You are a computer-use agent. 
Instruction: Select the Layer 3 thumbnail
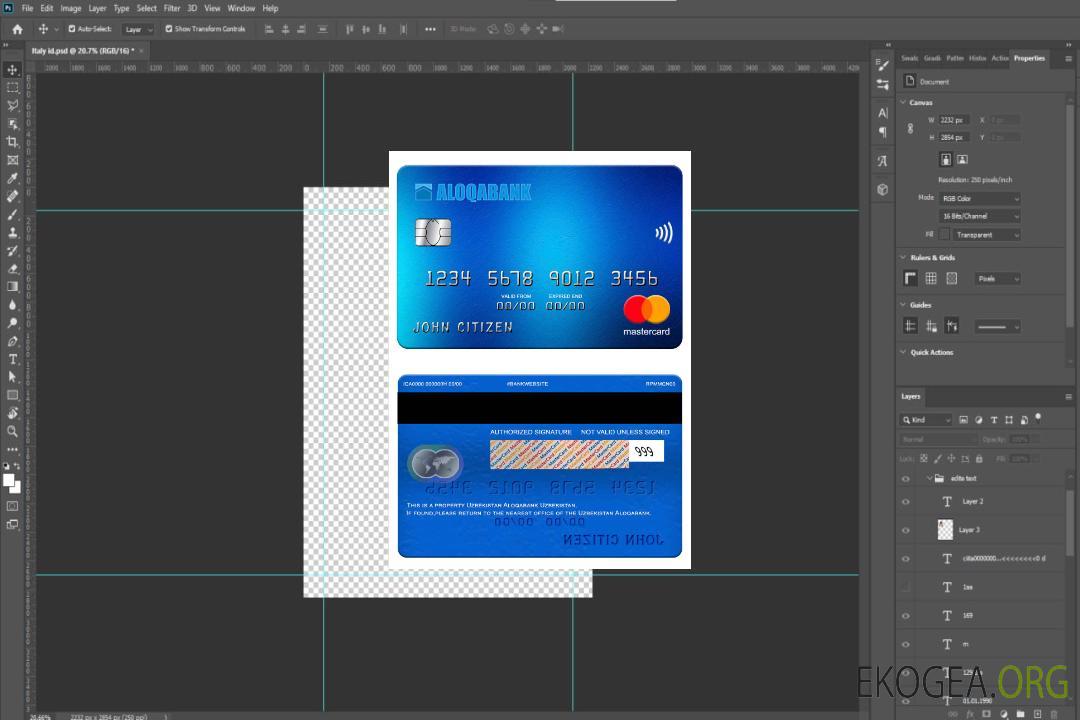coord(946,530)
